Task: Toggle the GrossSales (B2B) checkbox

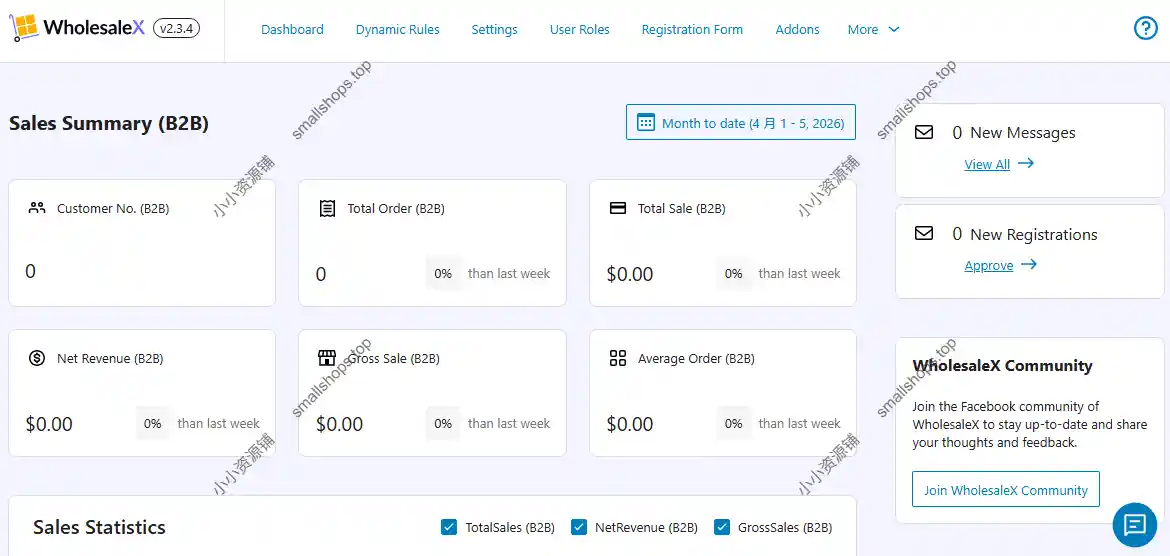Action: (722, 527)
